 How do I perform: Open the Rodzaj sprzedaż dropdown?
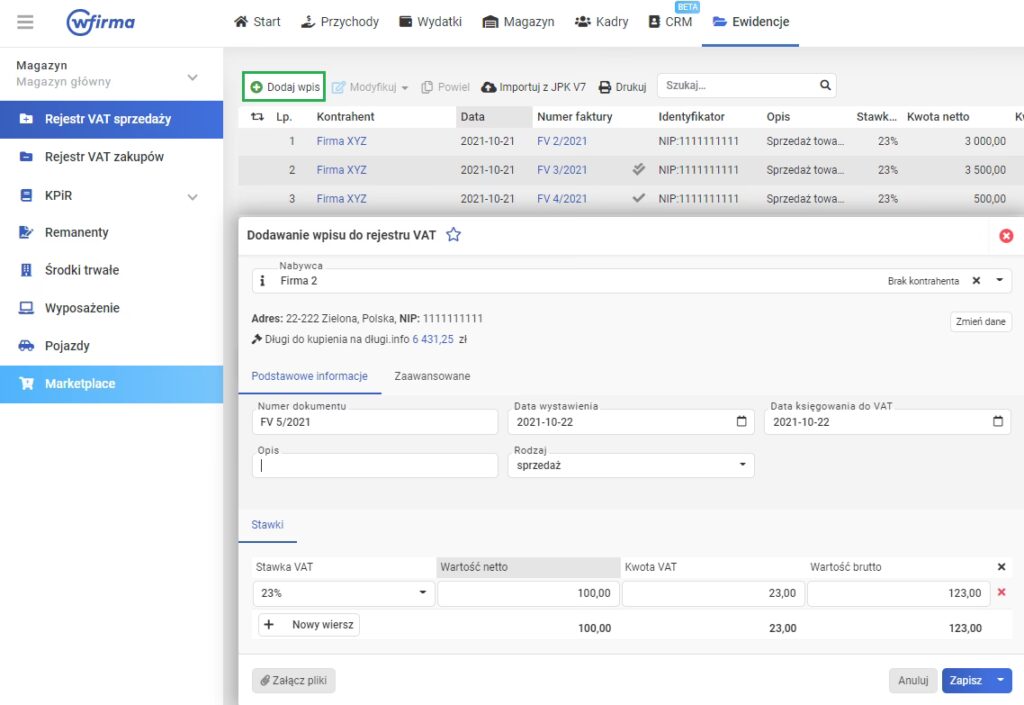point(742,465)
